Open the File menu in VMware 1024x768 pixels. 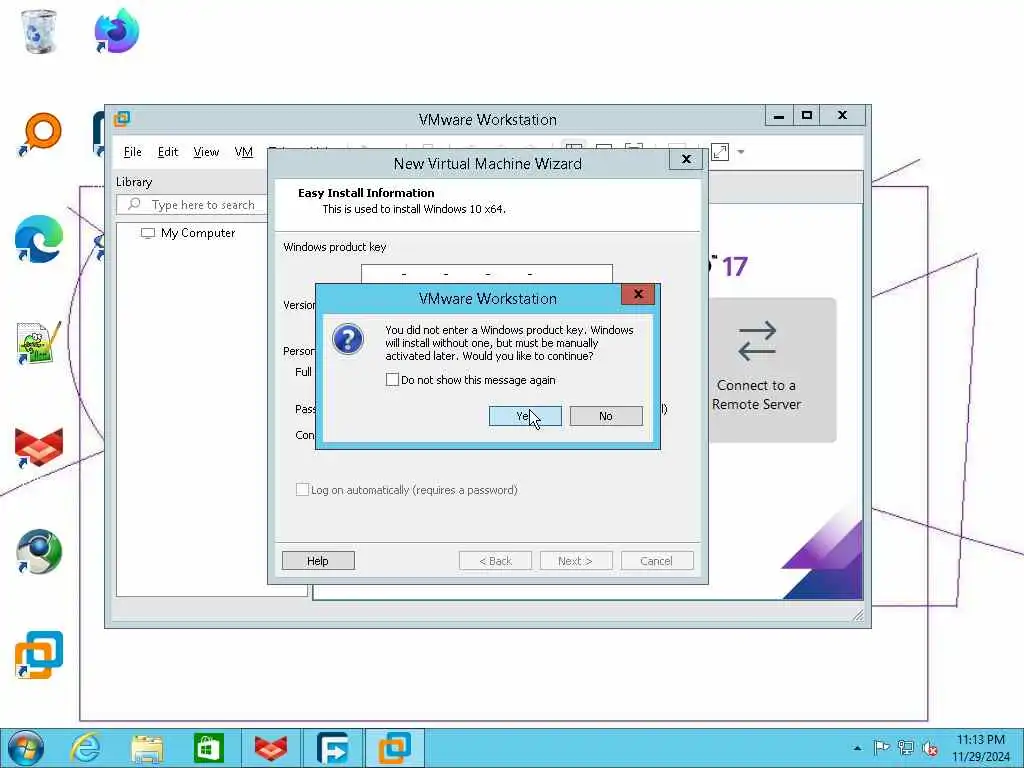tap(133, 152)
